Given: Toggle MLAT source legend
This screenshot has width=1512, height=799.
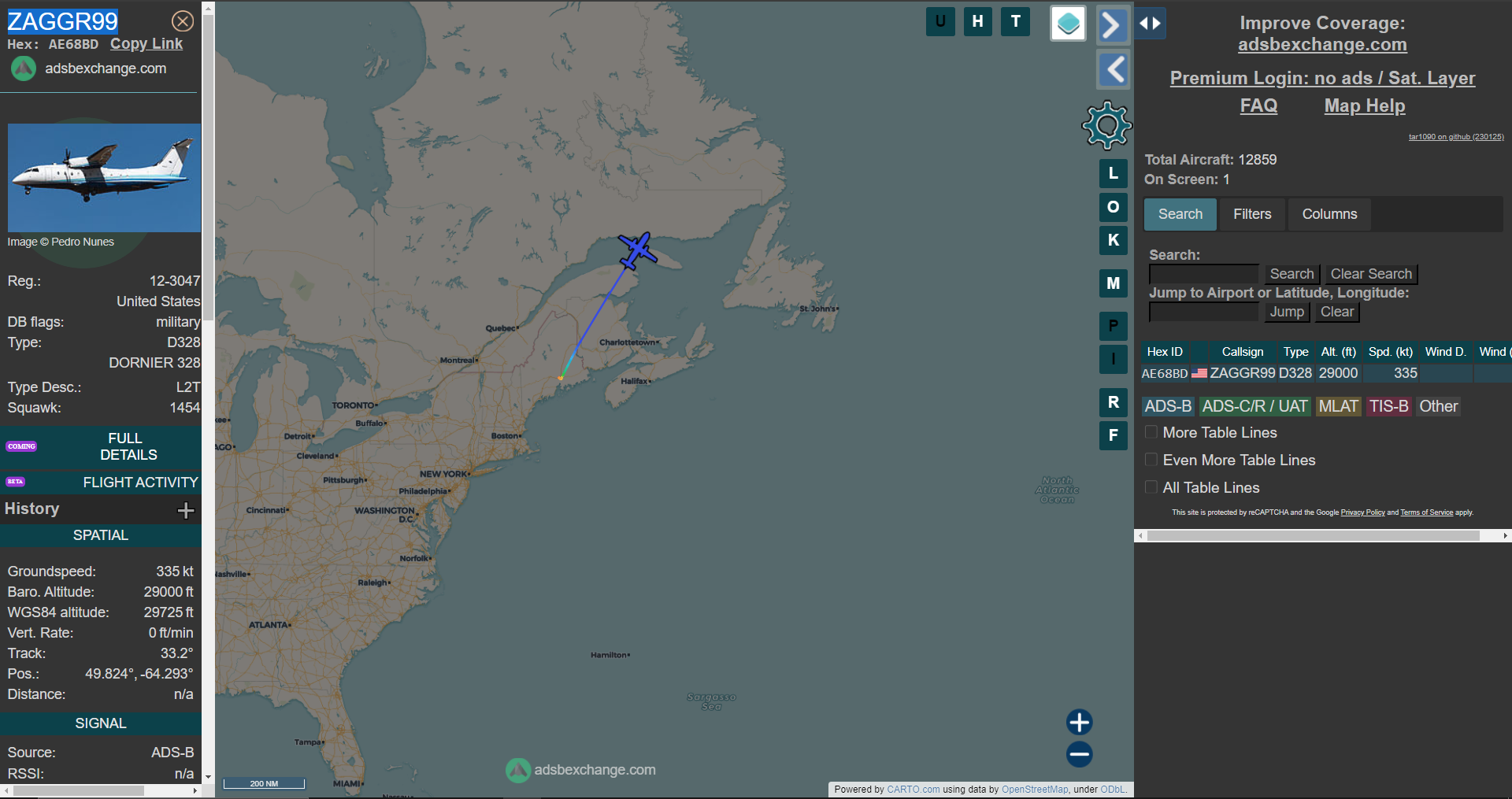Looking at the screenshot, I should [x=1339, y=406].
